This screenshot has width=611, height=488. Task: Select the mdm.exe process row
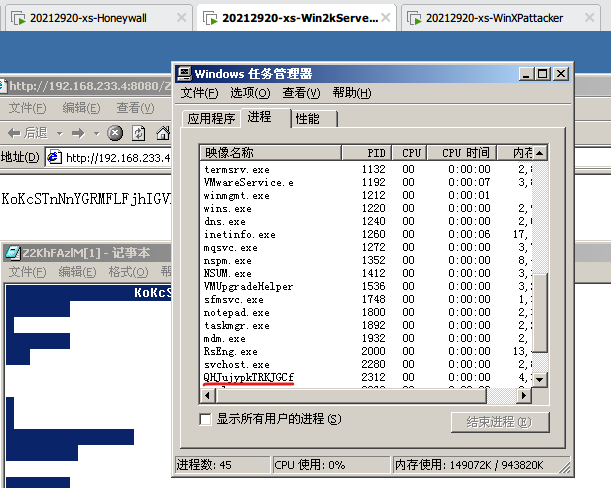(x=366, y=338)
